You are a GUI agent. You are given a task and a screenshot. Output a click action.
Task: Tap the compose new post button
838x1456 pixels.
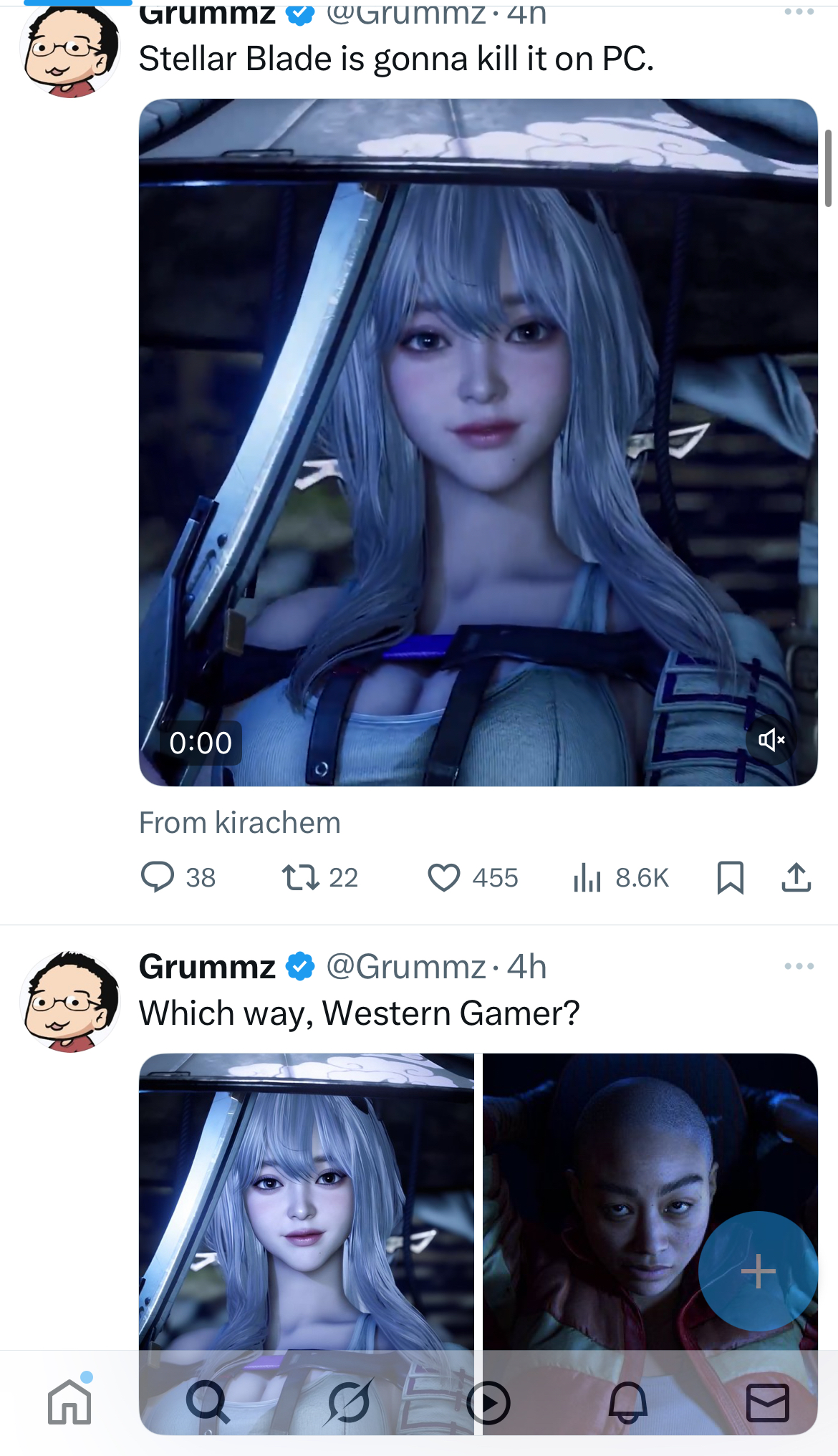click(x=758, y=1271)
